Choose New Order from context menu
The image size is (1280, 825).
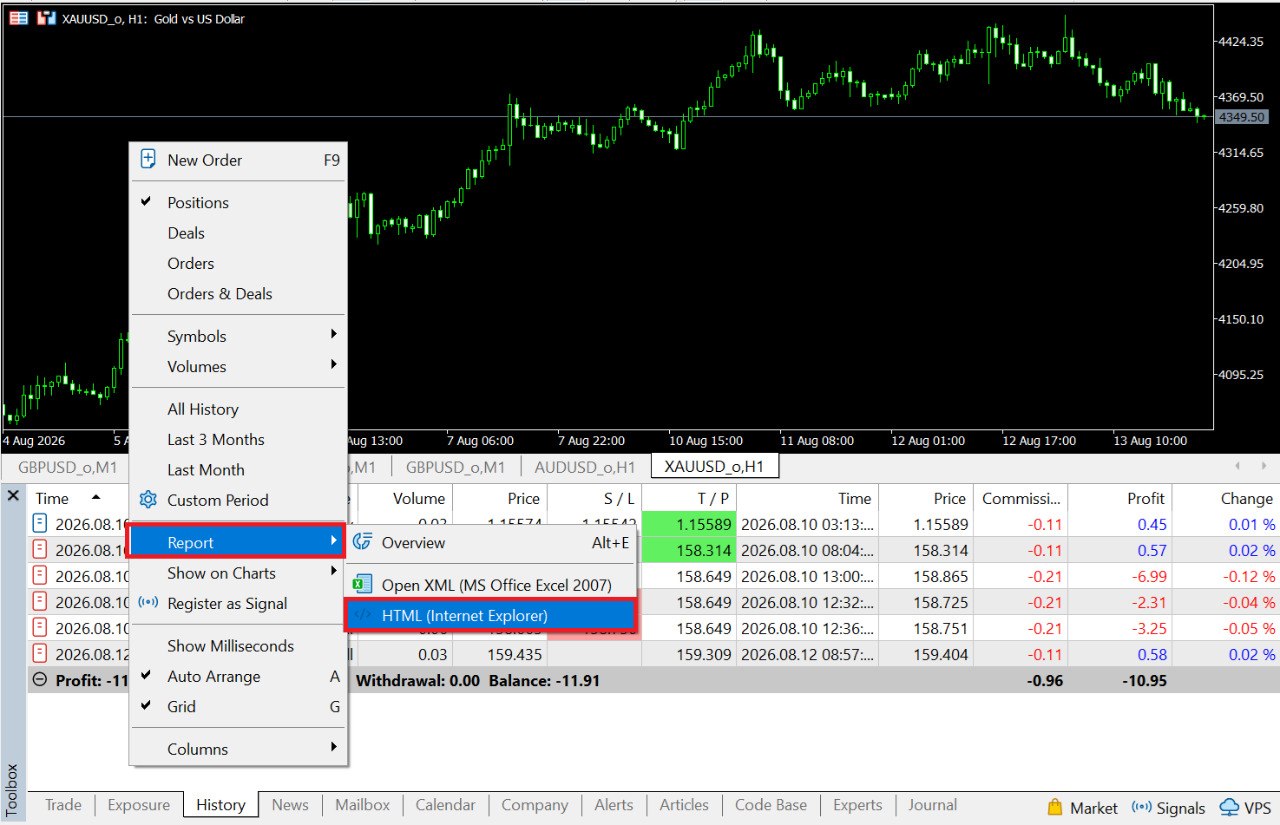(238, 160)
